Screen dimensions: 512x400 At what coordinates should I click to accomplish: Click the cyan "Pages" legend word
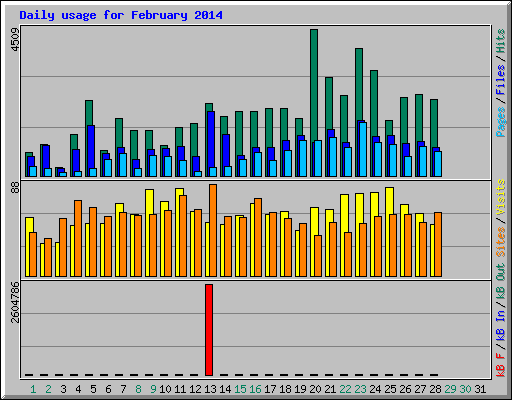(x=501, y=122)
